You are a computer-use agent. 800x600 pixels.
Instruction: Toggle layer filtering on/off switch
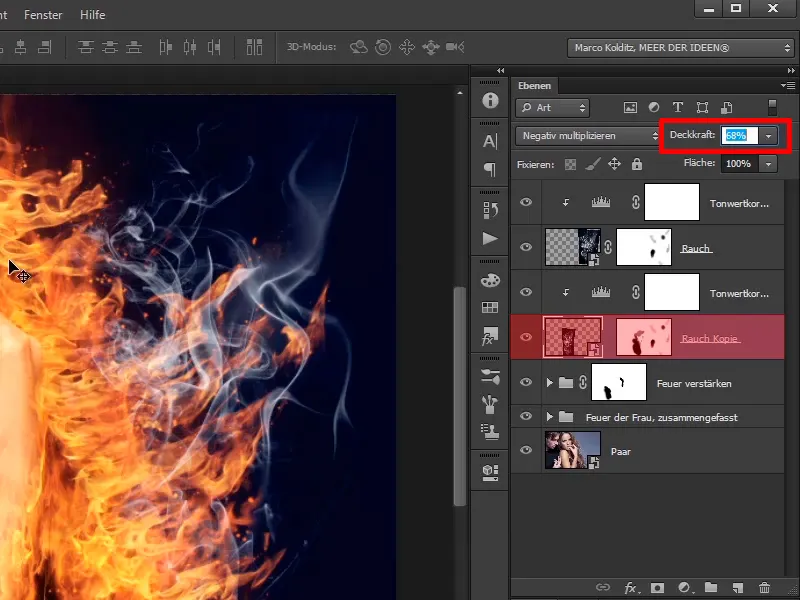(x=772, y=108)
